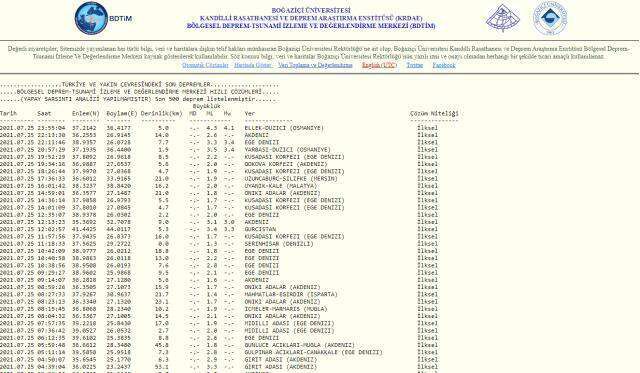Image resolution: width=640 pixels, height=373 pixels.
Task: Click the 11:18:33 time entry
Action: point(51,244)
